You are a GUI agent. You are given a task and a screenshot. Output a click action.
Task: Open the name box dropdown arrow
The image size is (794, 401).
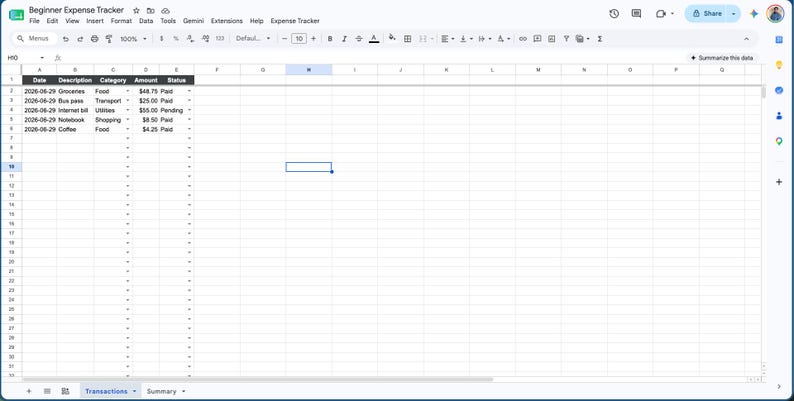pyautogui.click(x=42, y=58)
